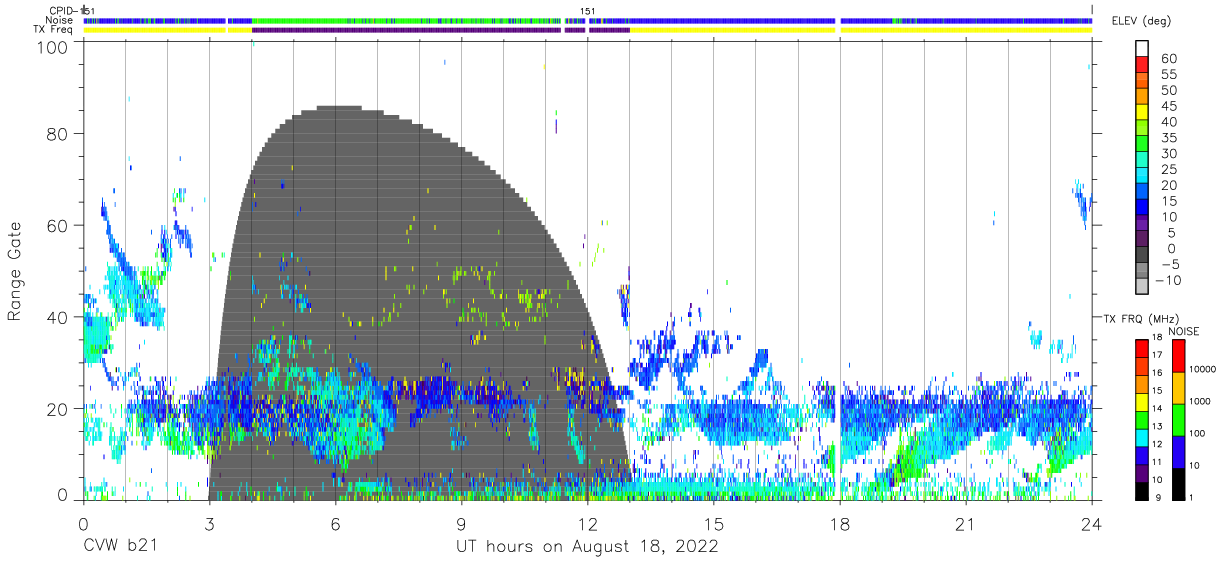Click the '40' tick label on the Range Gate axis
This screenshot has height=567, width=1228.
(59, 317)
